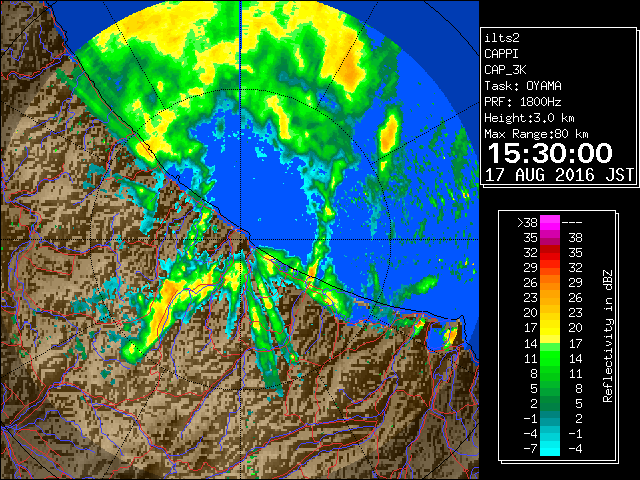Click the Max Range:80 km line
Screen dimensions: 640x480
click(x=536, y=134)
